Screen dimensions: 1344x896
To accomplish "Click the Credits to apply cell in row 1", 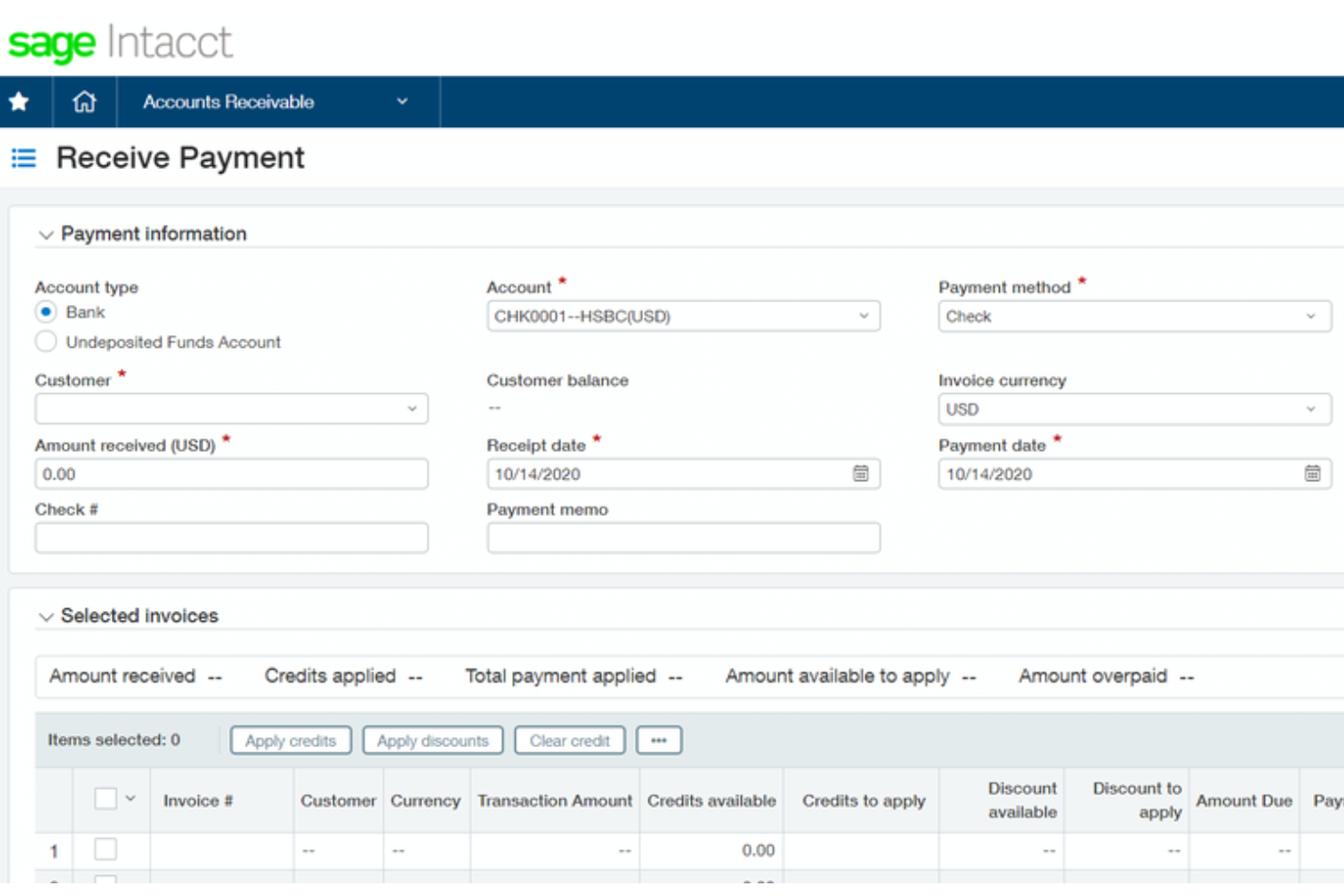I will click(x=861, y=851).
